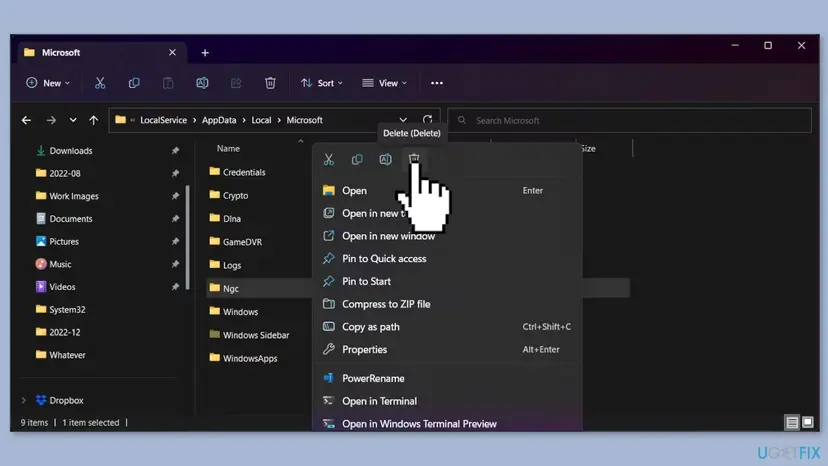
Task: Unpin Downloads from Quick access
Action: (x=175, y=151)
